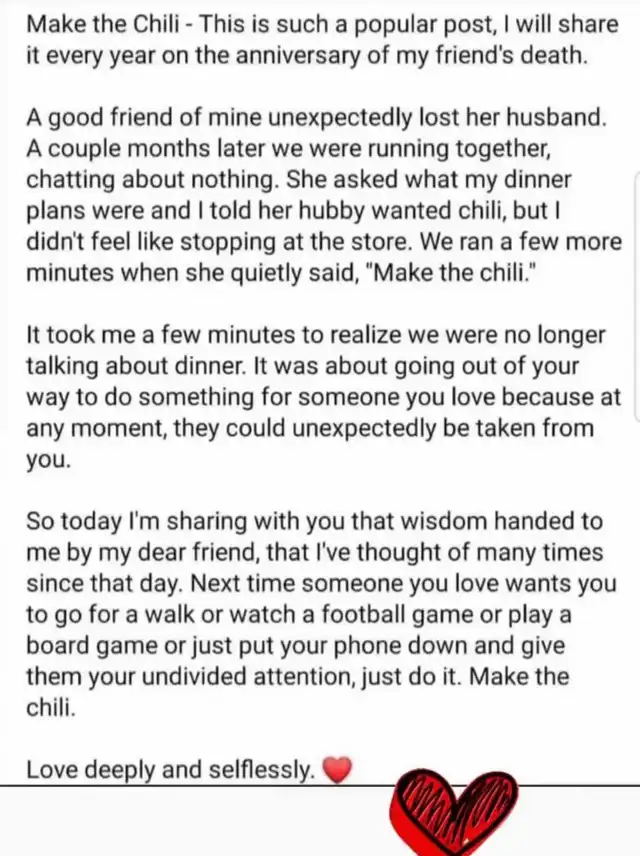Image resolution: width=640 pixels, height=856 pixels.
Task: Click the single word 'you.' ending third paragraph
Action: click(49, 460)
